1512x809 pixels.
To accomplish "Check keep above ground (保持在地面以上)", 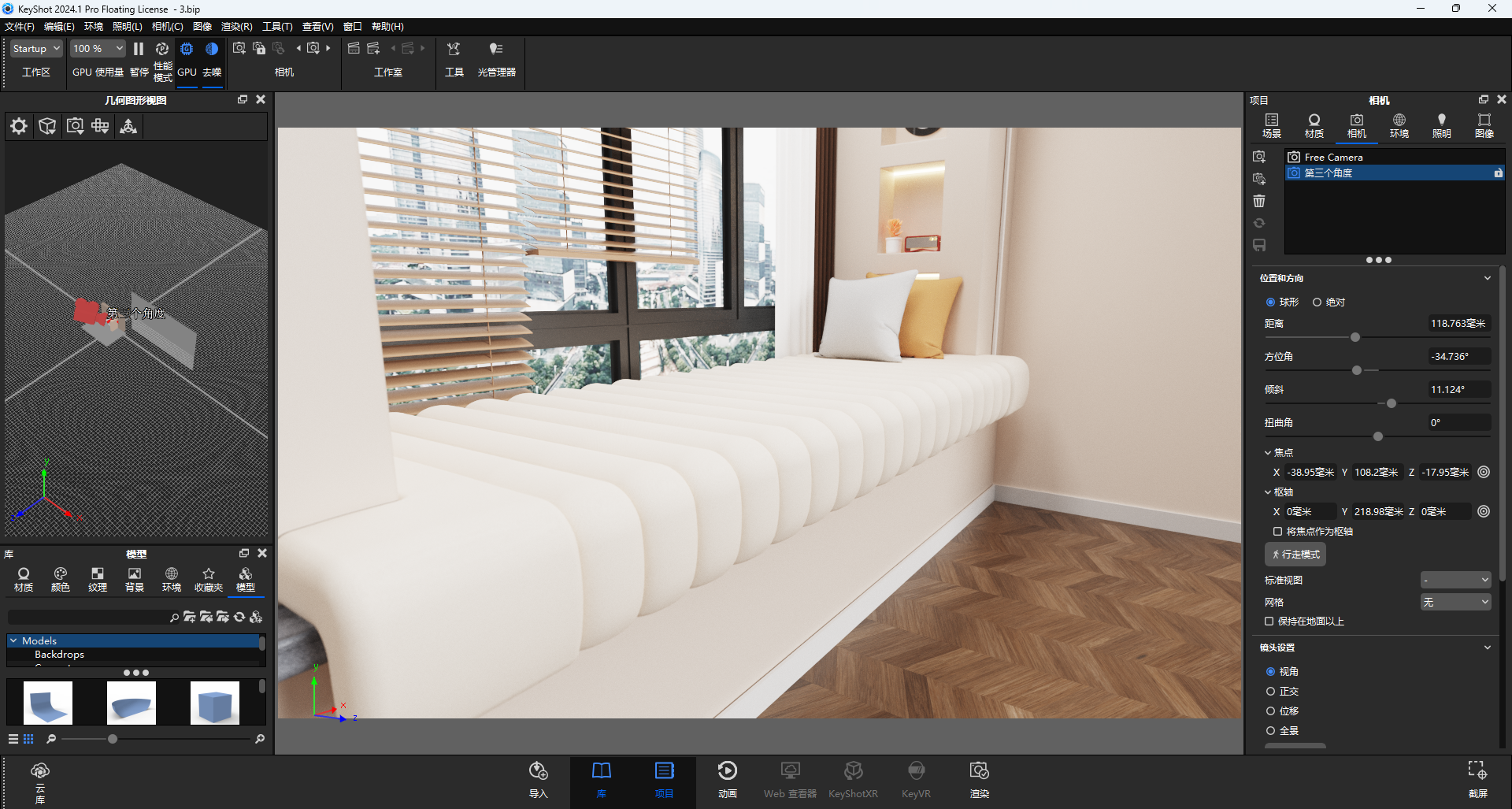I will click(1269, 622).
